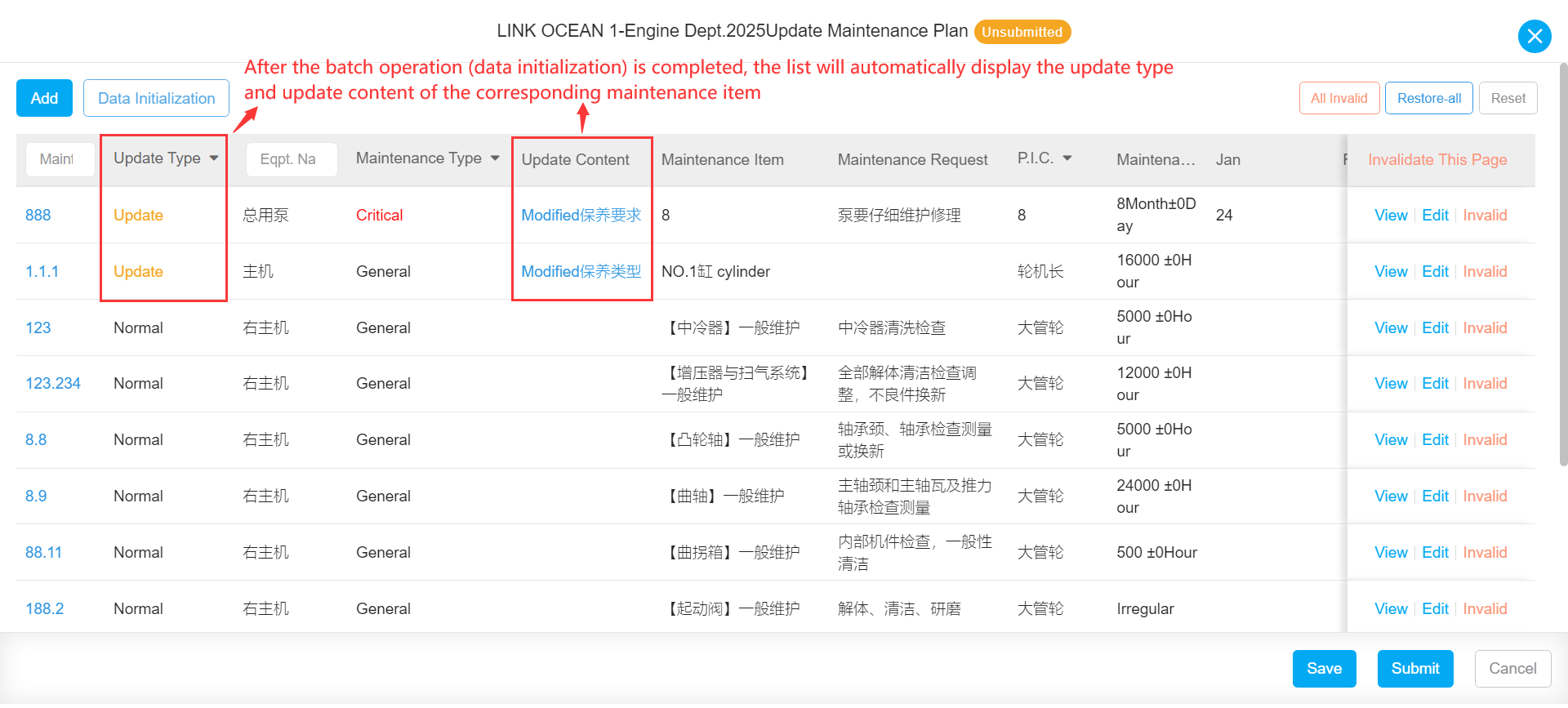
Task: Edit row 8.8
Action: tap(1435, 440)
